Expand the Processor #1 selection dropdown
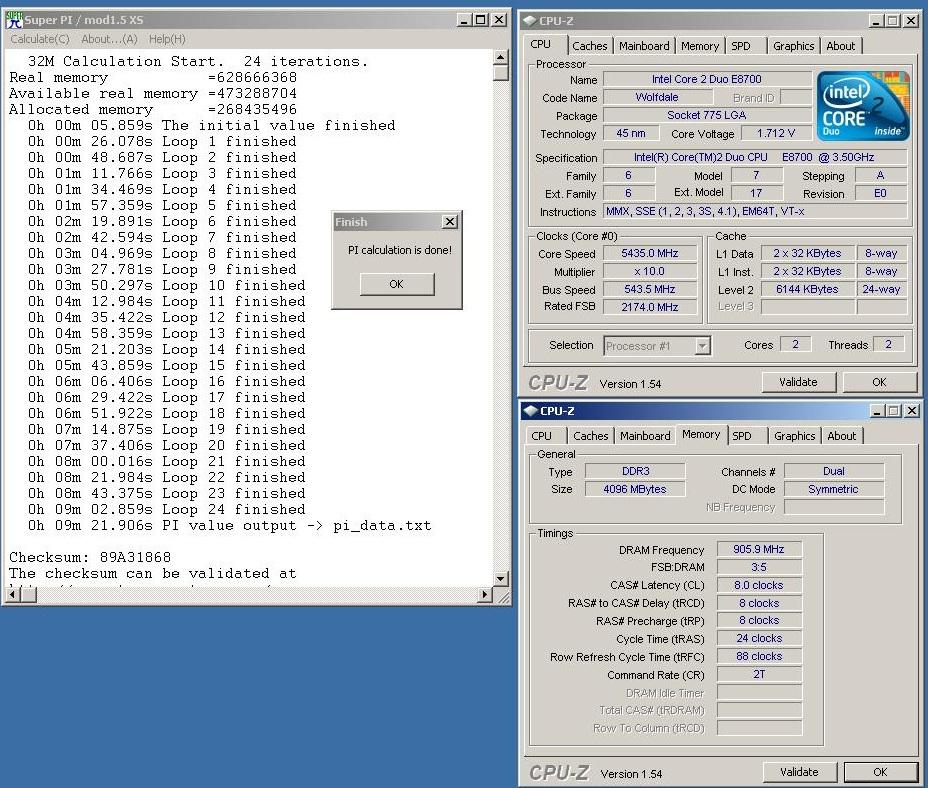The height and width of the screenshot is (788, 928). [703, 346]
